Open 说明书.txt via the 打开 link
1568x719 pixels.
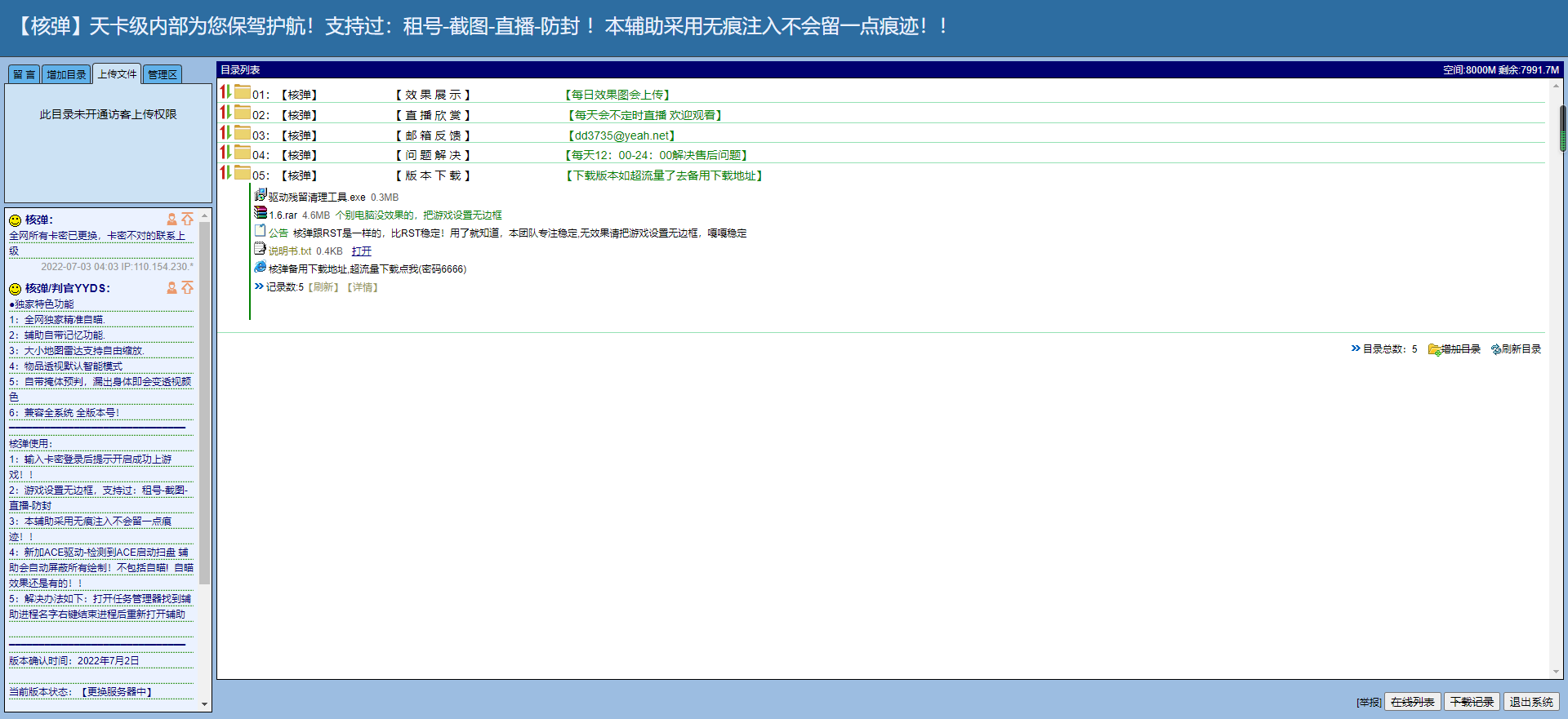tap(362, 251)
